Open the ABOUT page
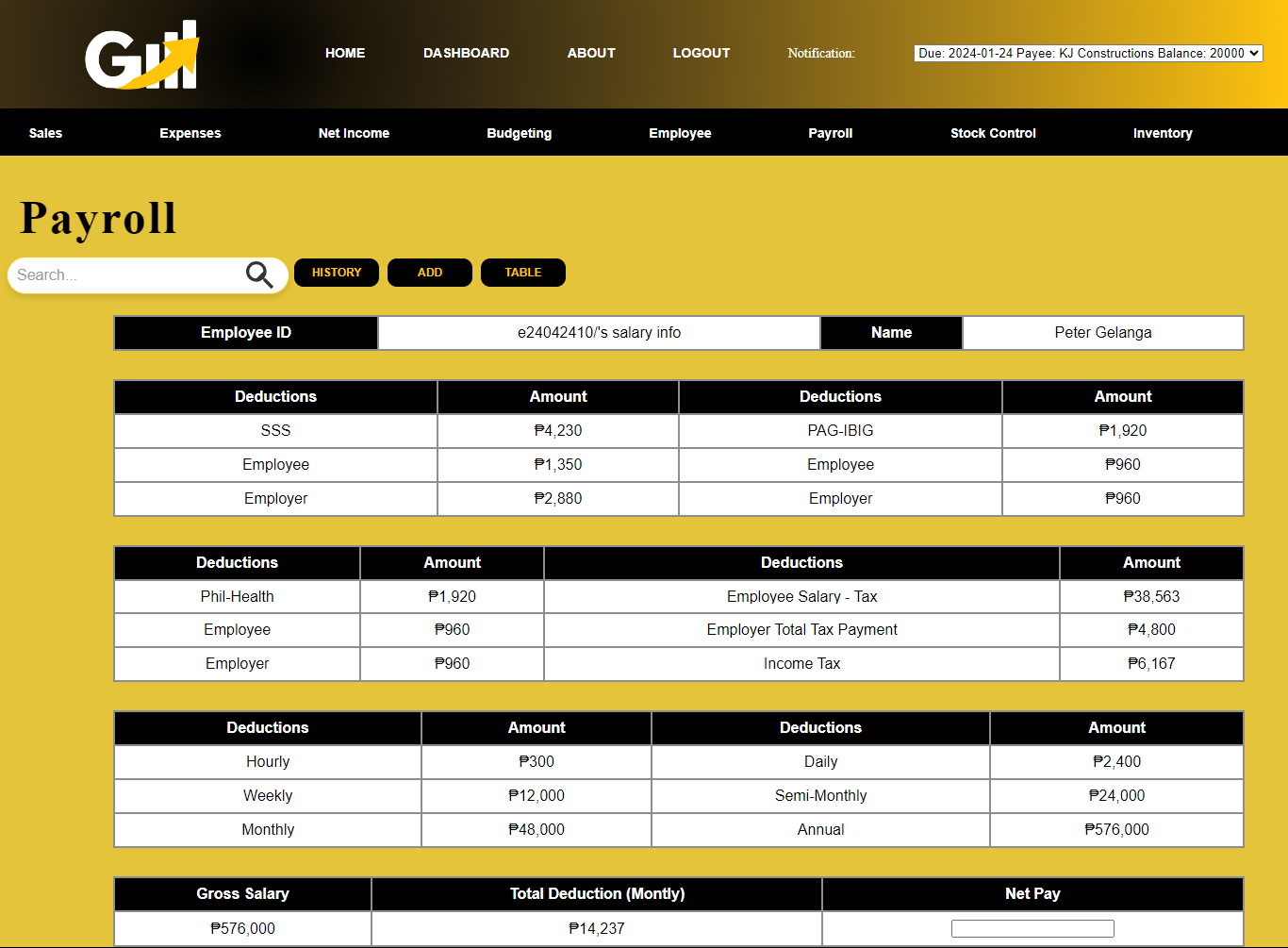This screenshot has height=948, width=1288. pos(591,53)
